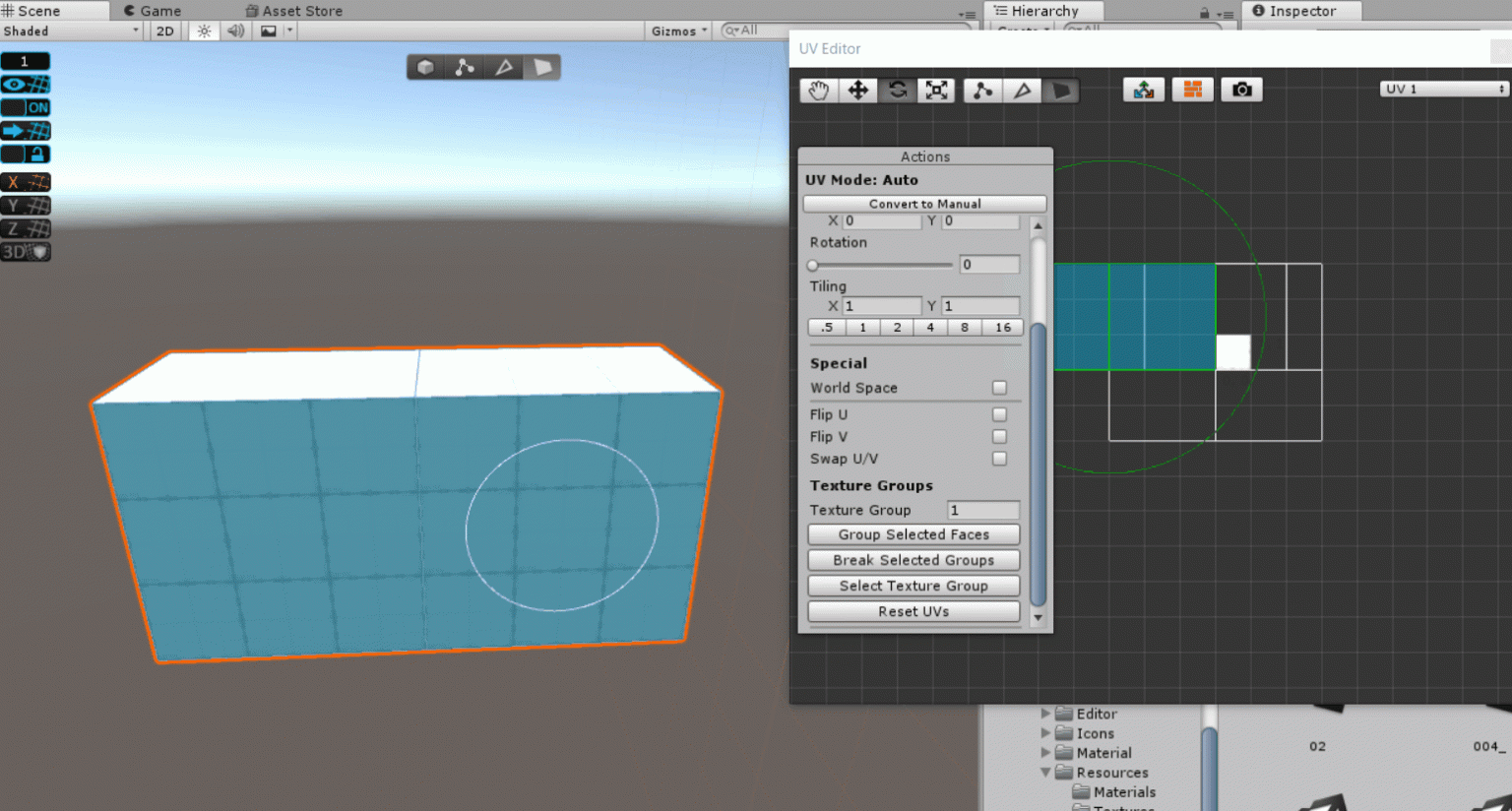Switch UV Editor to vertex selection mode

[x=981, y=90]
